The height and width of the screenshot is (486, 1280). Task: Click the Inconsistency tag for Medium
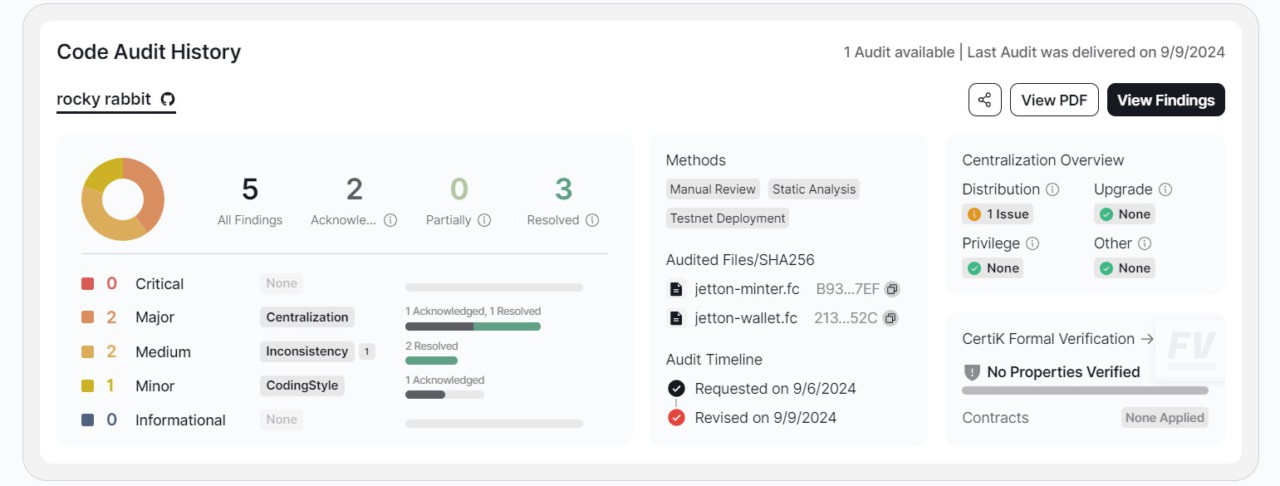[307, 351]
